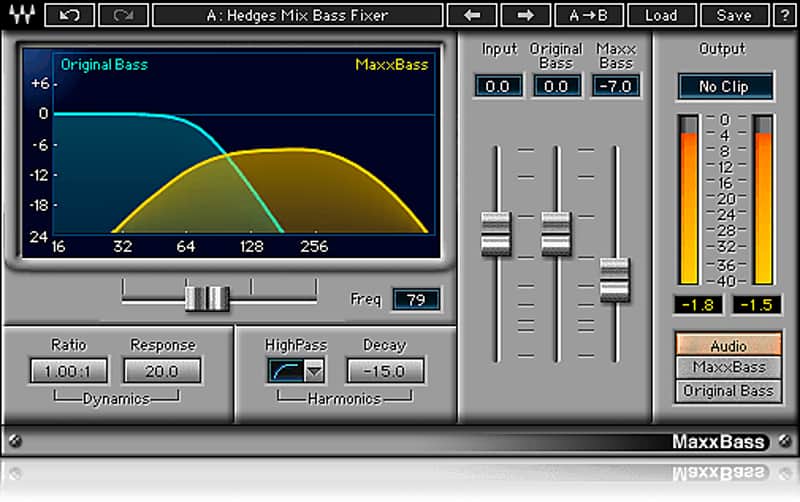Undo the last change with undo arrow
The image size is (800, 502).
69,15
